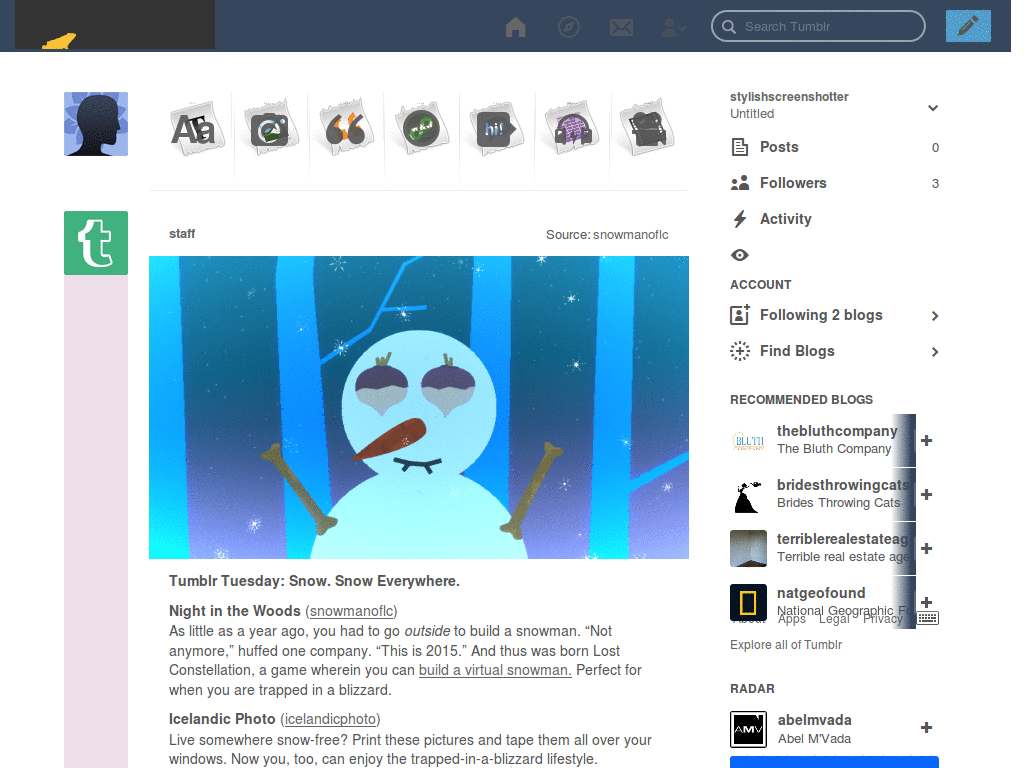1024x768 pixels.
Task: Expand the Find Blogs arrow
Action: tap(935, 352)
